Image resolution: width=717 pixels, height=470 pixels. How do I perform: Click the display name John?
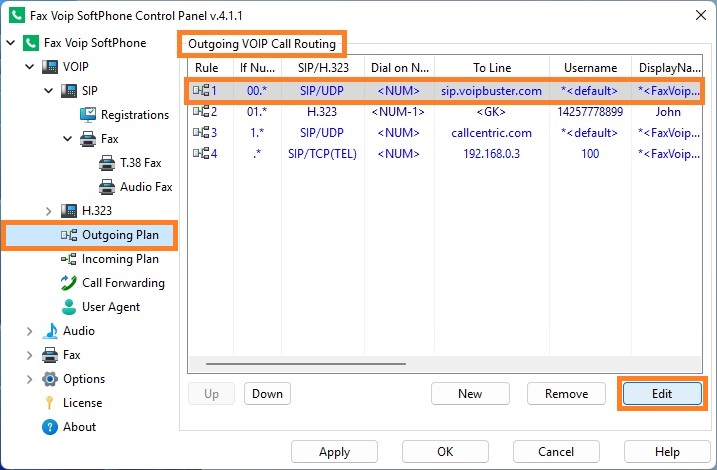(668, 112)
